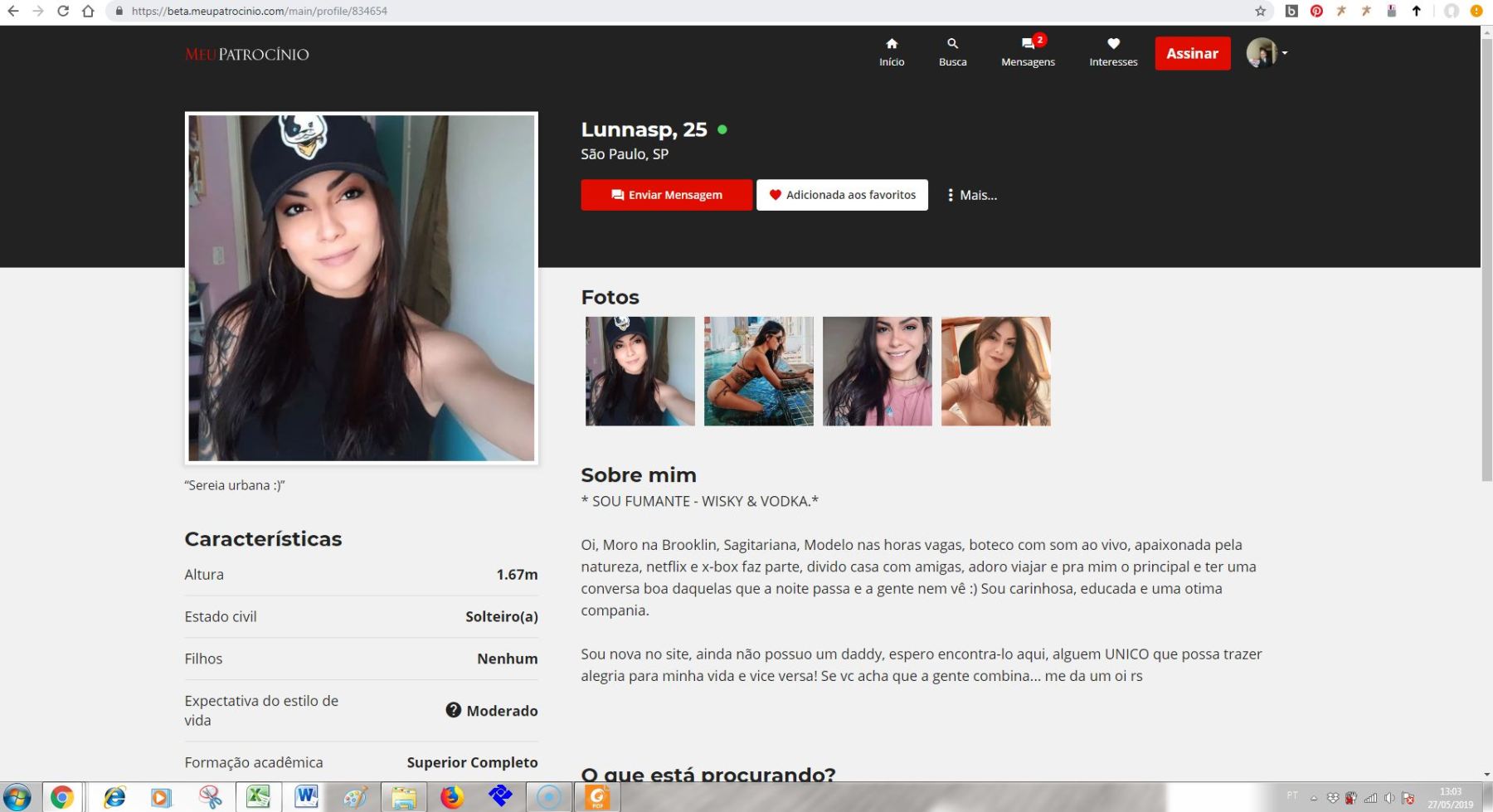1493x812 pixels.
Task: Open Mensagens with unread badge
Action: (x=1028, y=52)
